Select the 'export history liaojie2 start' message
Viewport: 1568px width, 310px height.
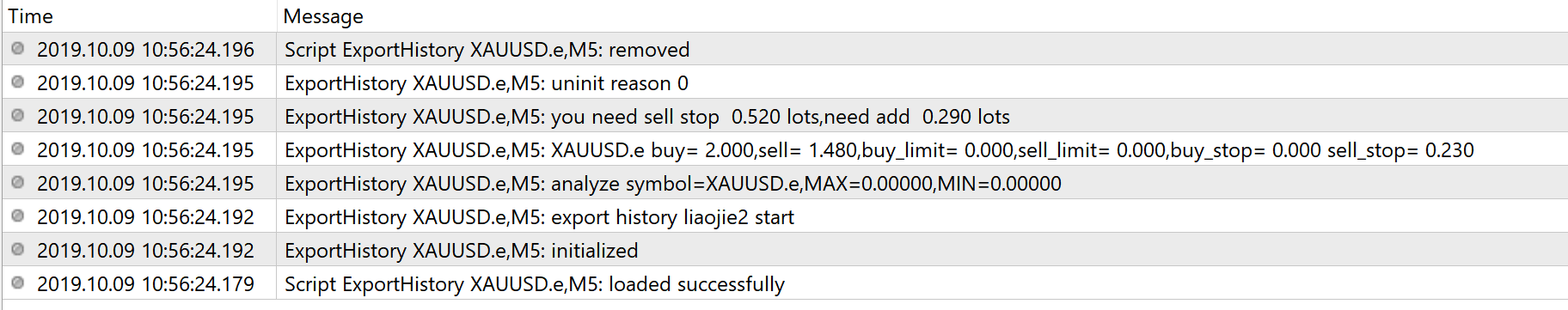[539, 217]
